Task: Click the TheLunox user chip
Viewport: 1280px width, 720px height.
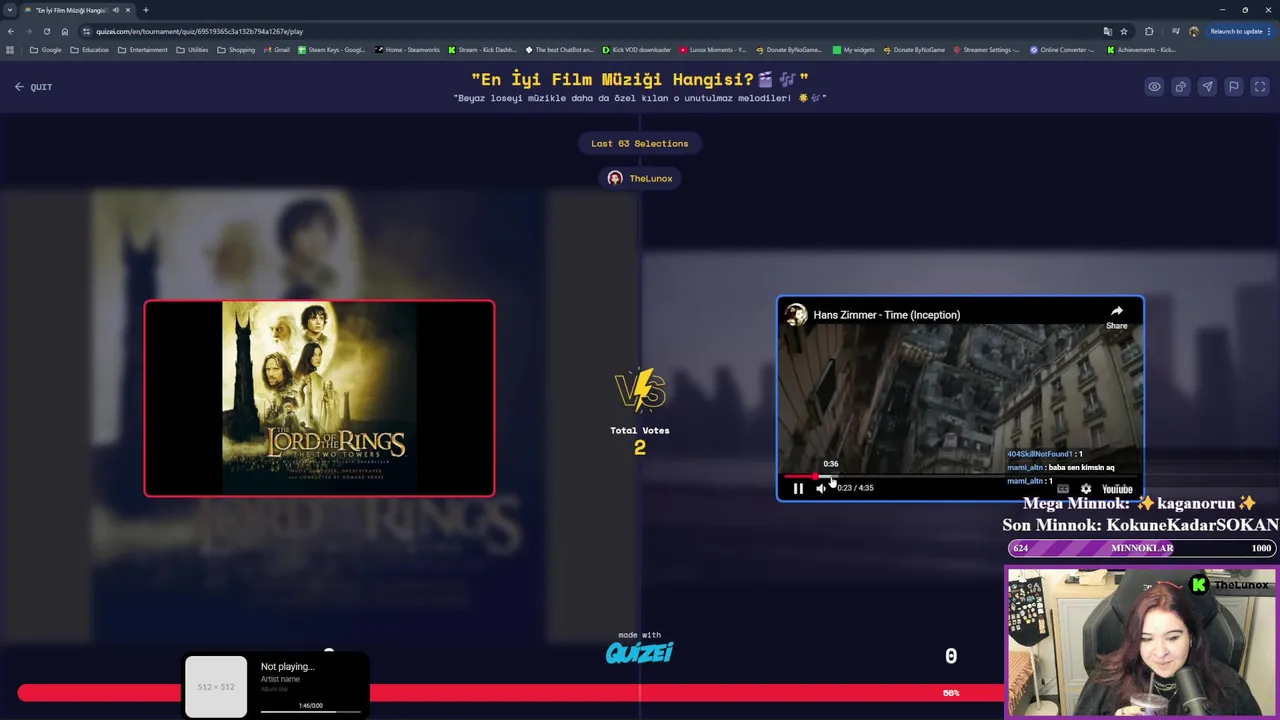Action: (640, 178)
